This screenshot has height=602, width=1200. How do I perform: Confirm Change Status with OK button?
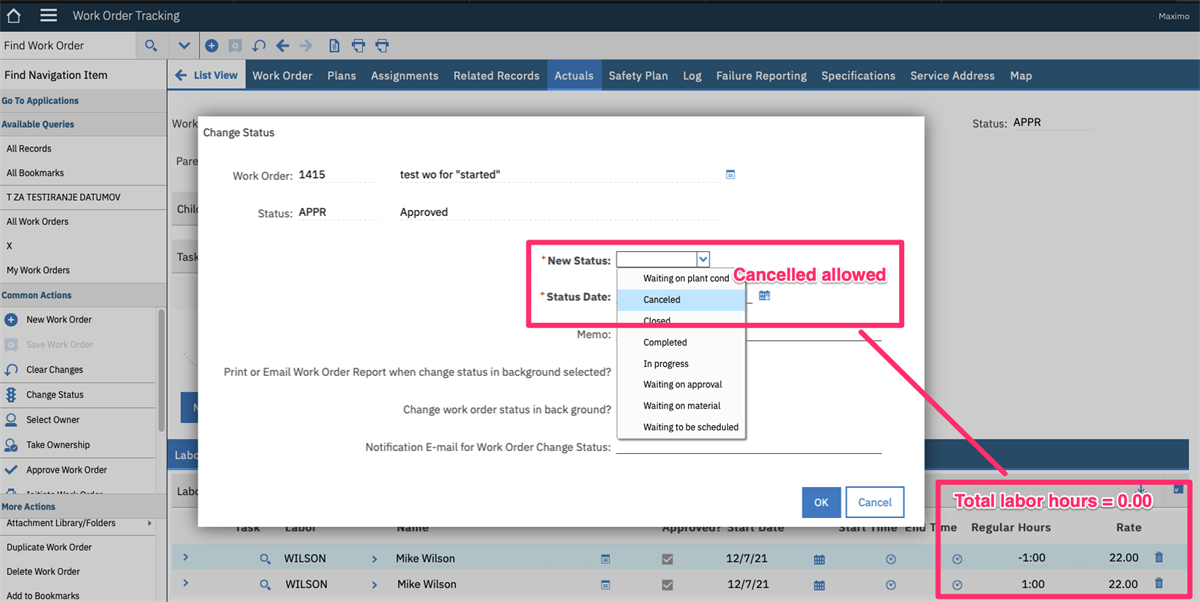click(821, 503)
